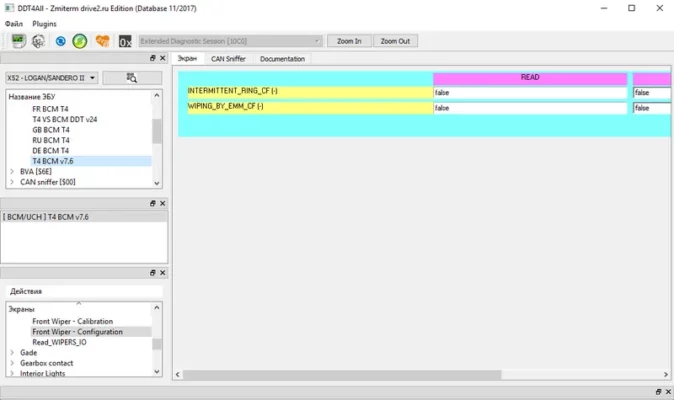Click INTERMITTENT_RING_CF read value field
This screenshot has height=400, width=674.
530,92
